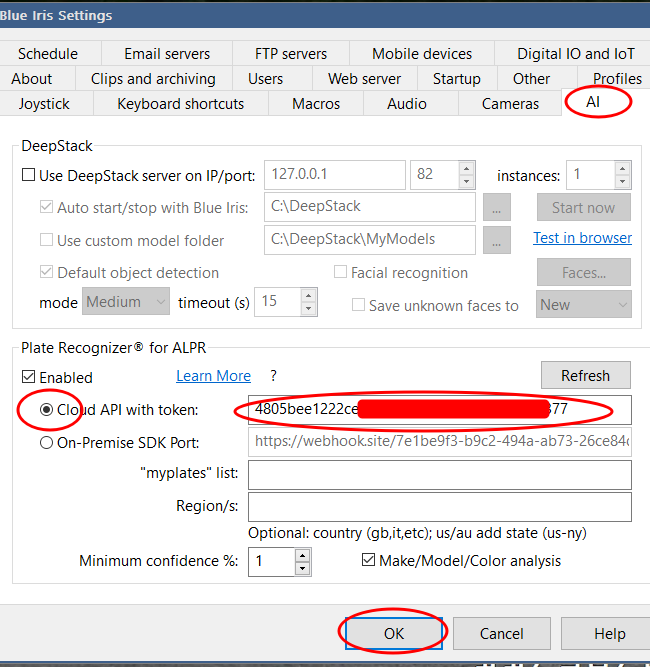Image resolution: width=650 pixels, height=667 pixels.
Task: Toggle Plate Recognizer Enabled checkbox
Action: (x=29, y=376)
